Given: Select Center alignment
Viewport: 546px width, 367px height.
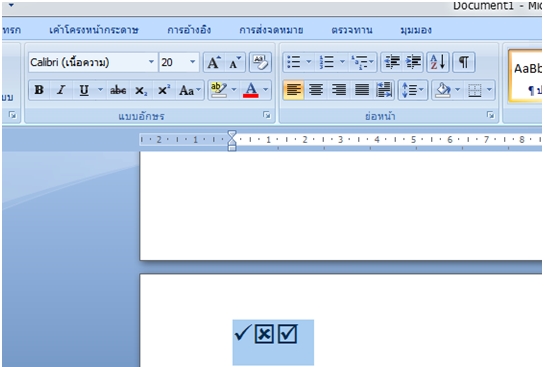Looking at the screenshot, I should tap(316, 90).
